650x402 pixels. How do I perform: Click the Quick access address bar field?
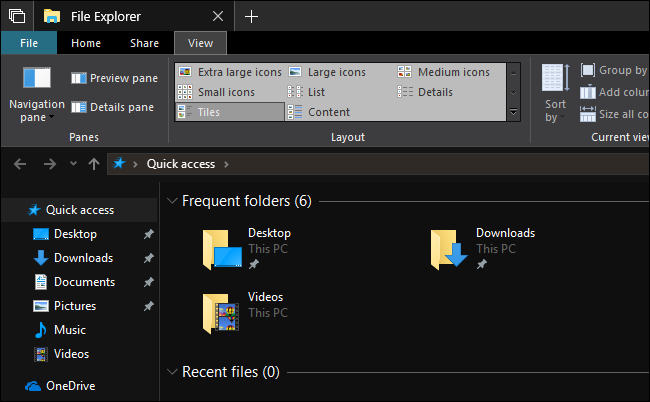point(378,164)
